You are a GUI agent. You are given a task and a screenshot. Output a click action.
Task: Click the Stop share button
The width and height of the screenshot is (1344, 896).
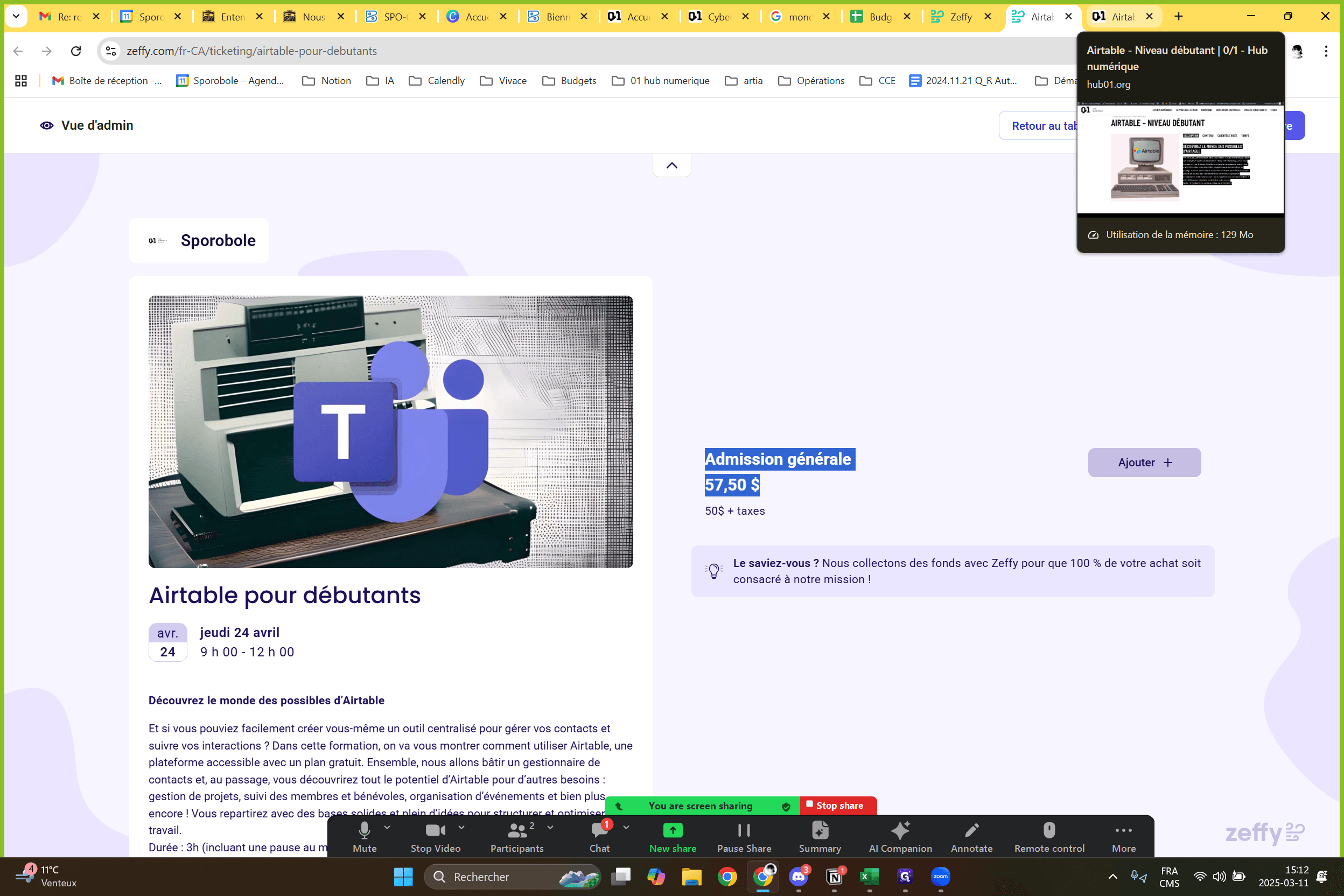point(837,805)
